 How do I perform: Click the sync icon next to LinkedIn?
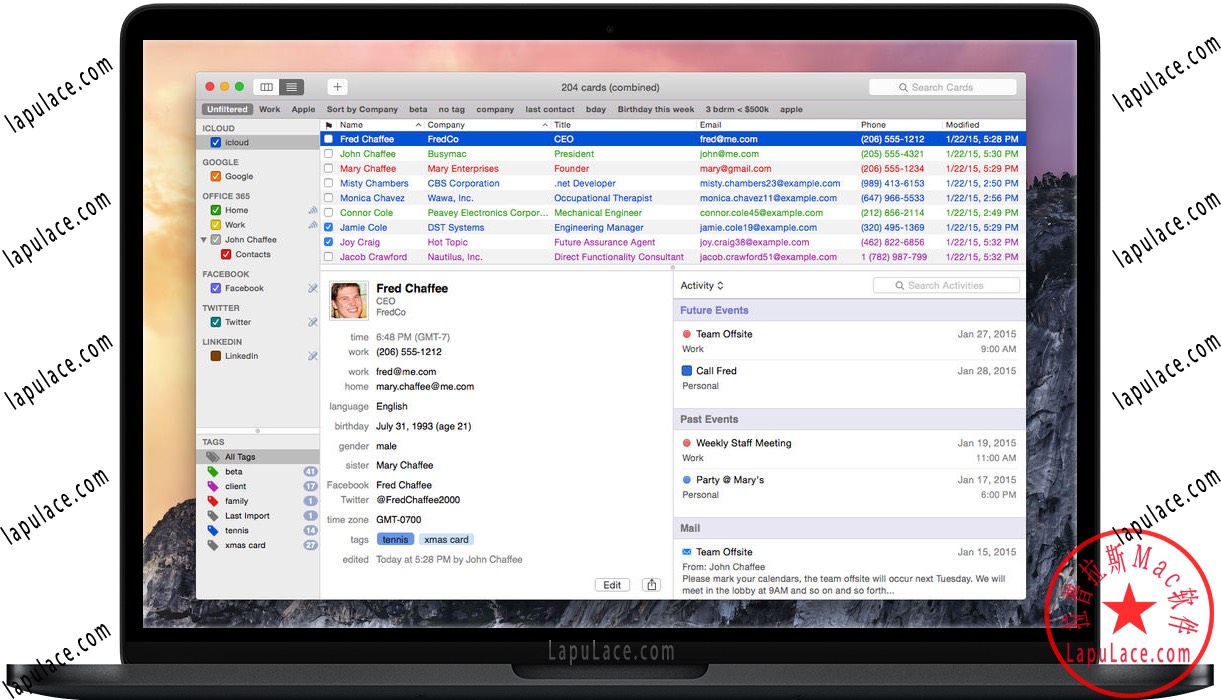click(312, 356)
